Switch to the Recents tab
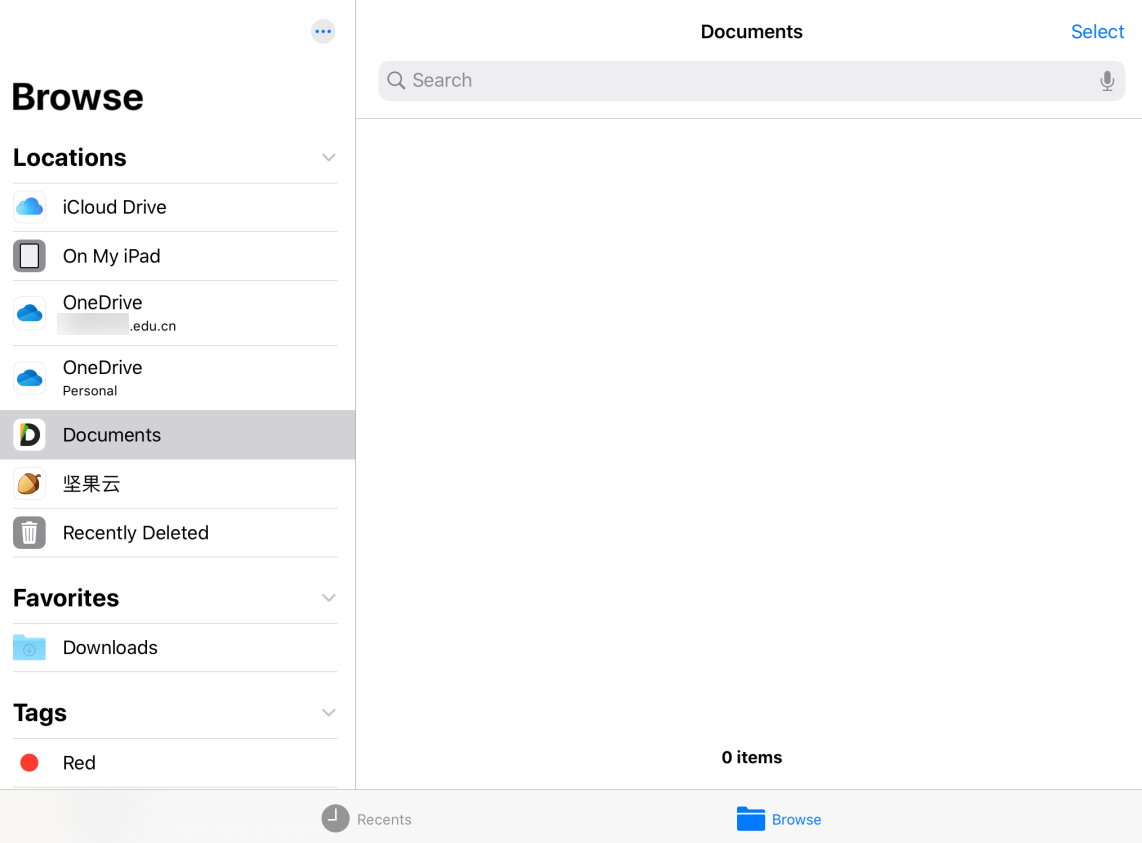 (x=366, y=819)
